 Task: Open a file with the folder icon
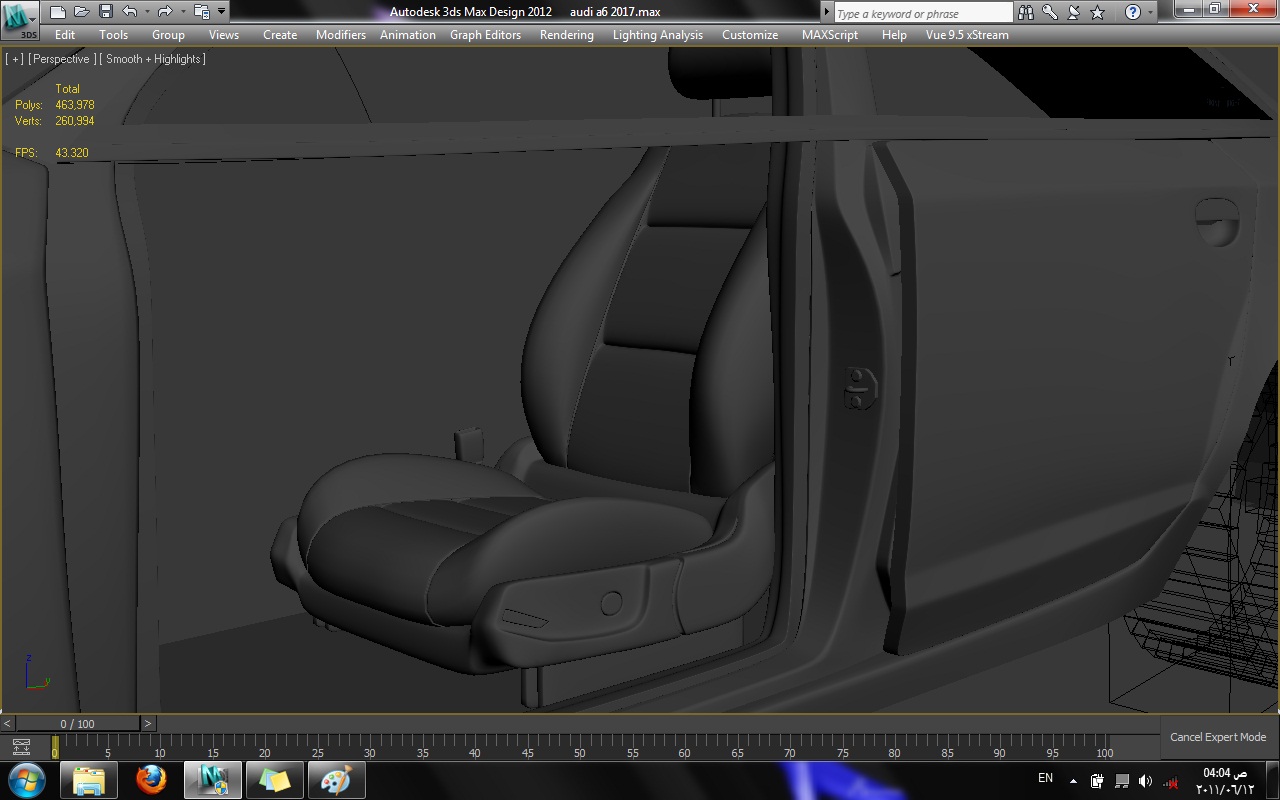click(82, 12)
